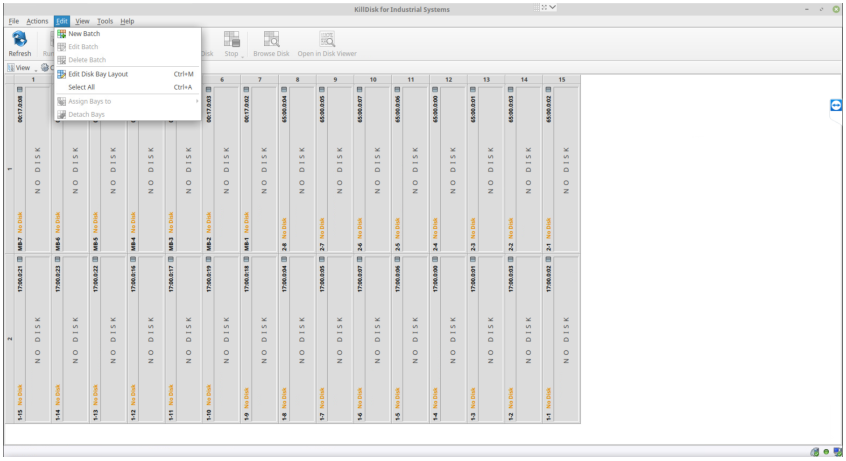Choose Edit Disk Bay Layout menu entry
This screenshot has width=846, height=461.
[x=128, y=74]
